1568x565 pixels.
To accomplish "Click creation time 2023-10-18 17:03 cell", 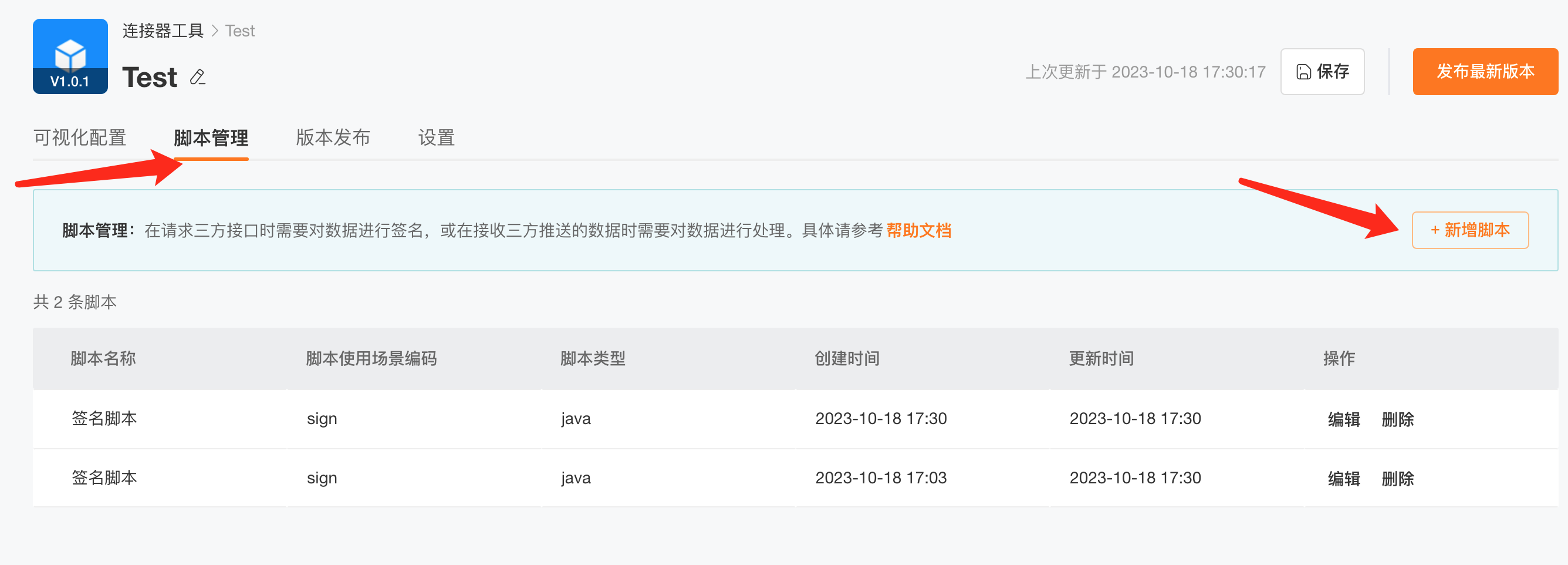I will pos(881,478).
